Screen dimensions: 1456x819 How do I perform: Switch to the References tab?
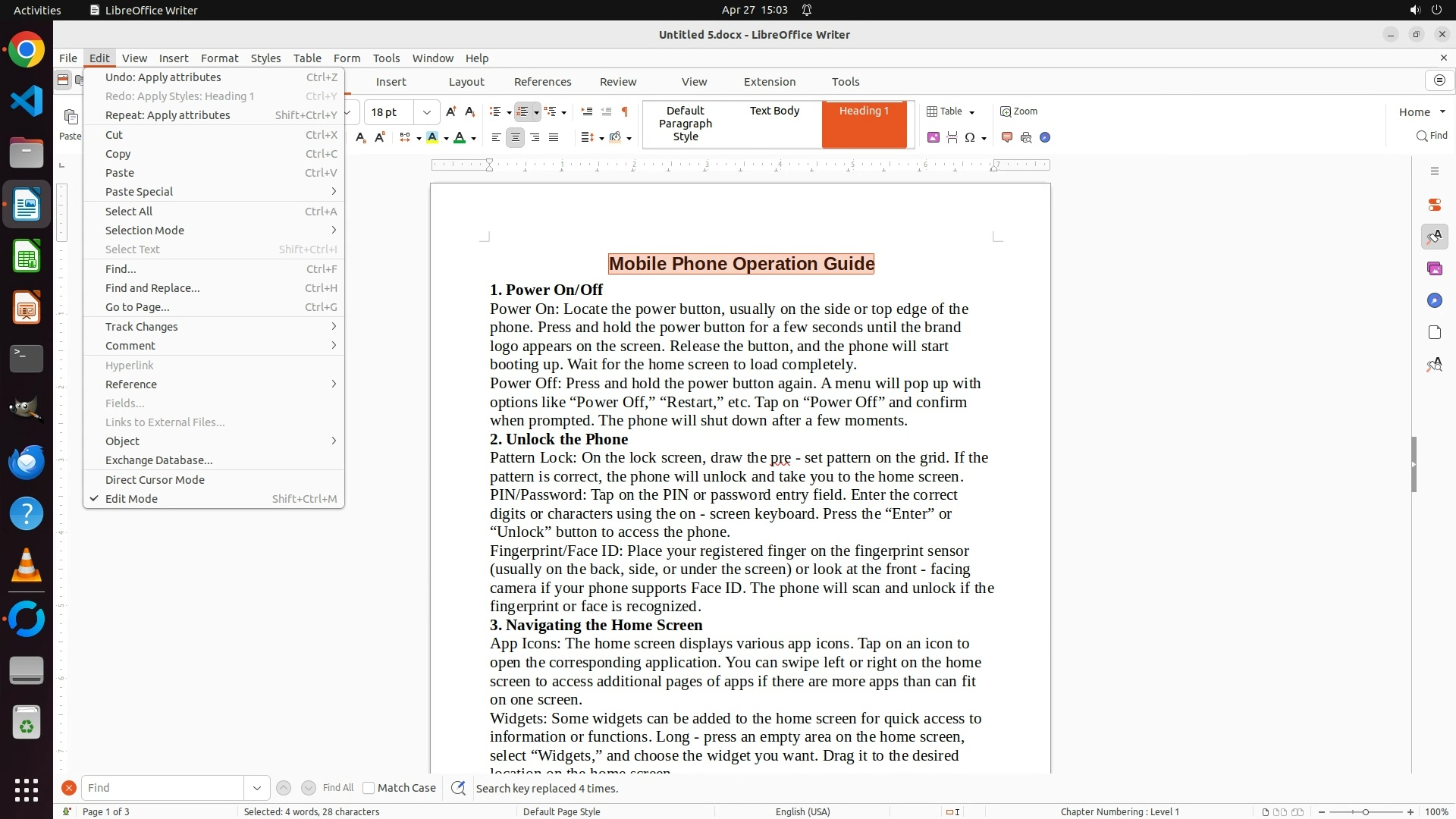(x=542, y=82)
